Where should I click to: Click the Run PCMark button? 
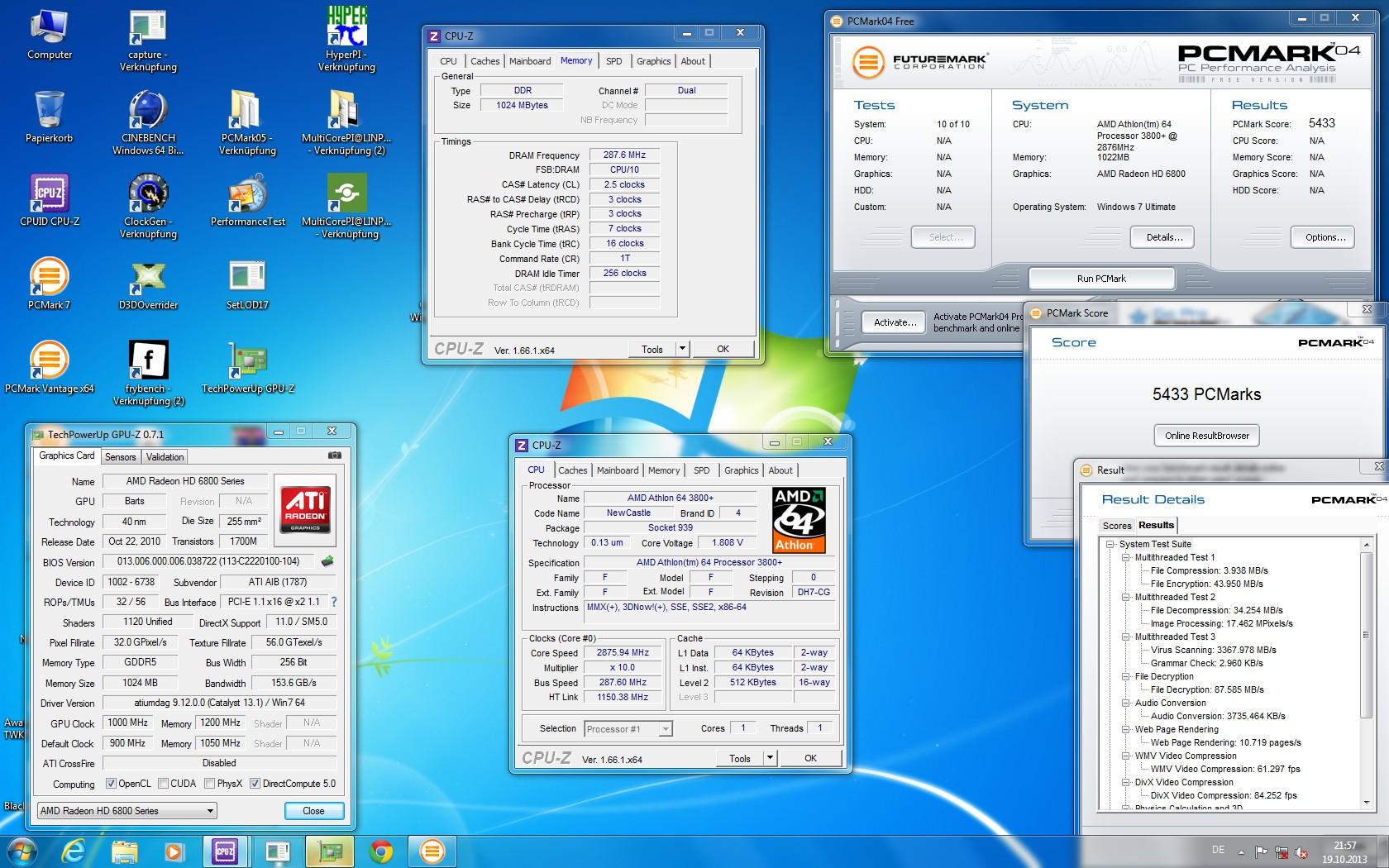tap(1101, 279)
